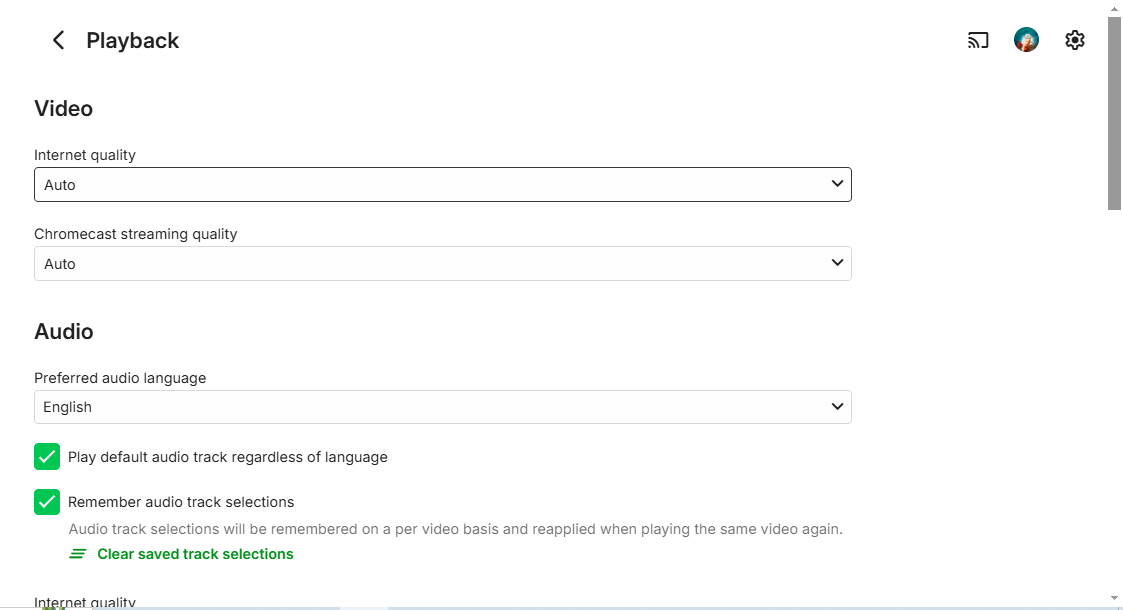Screen dimensions: 1123x610
Task: Click the scroll down arrow of the scrollbar
Action: [x=1114, y=597]
